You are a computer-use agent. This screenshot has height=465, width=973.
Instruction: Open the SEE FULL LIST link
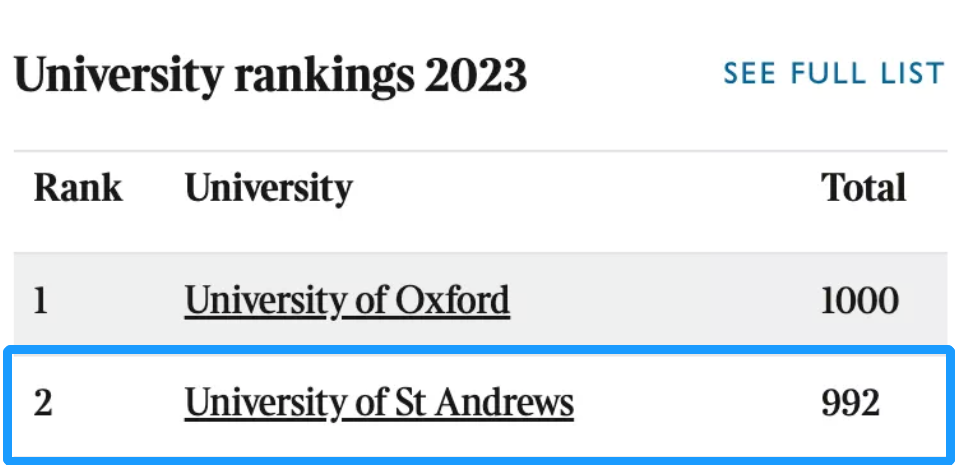click(833, 73)
